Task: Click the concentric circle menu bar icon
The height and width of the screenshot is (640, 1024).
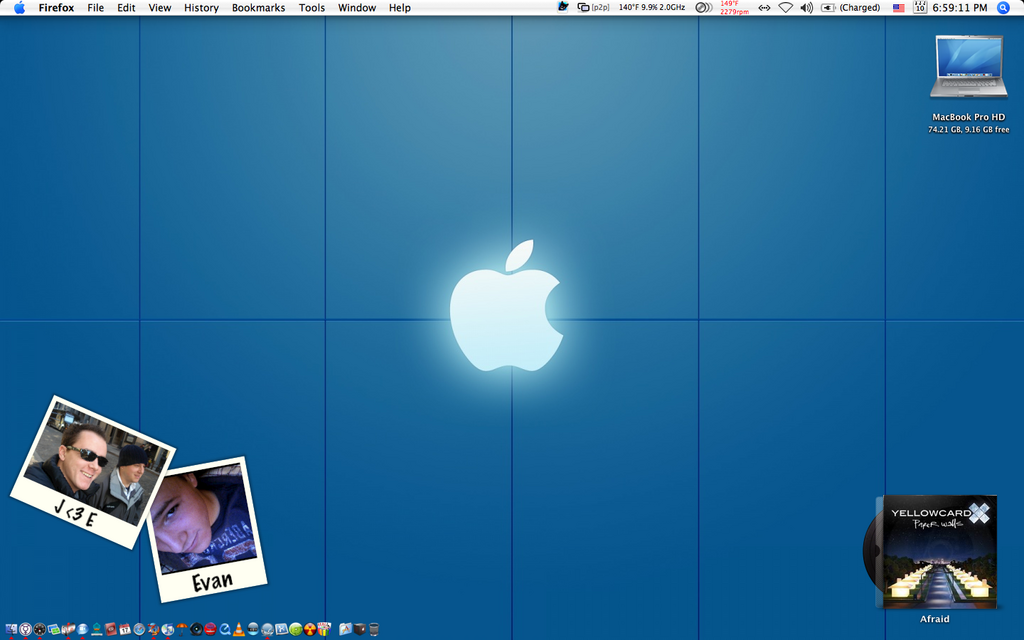Action: tap(703, 8)
